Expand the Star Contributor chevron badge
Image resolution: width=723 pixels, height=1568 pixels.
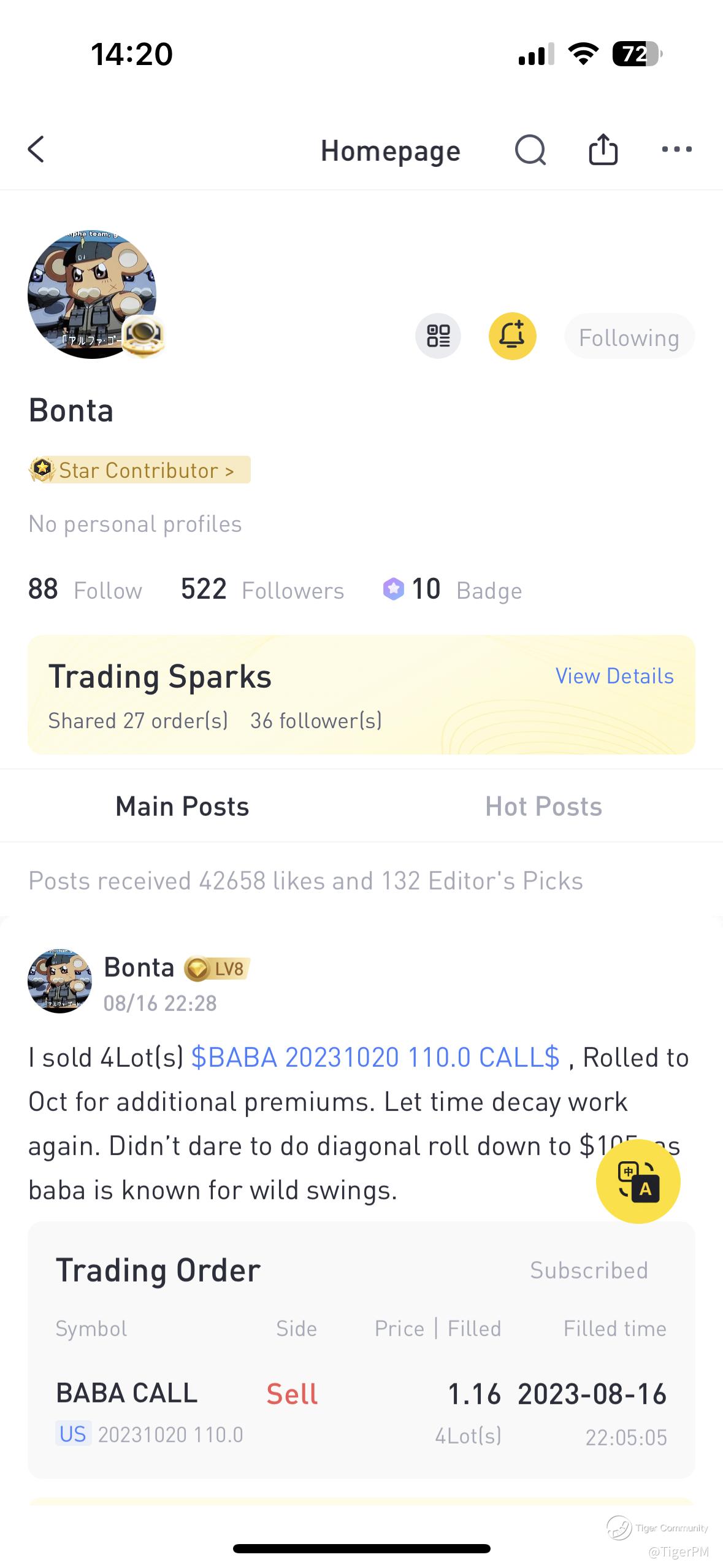(x=140, y=470)
